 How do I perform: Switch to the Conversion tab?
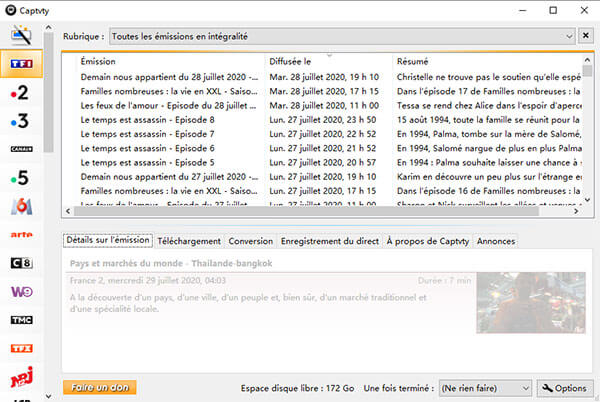point(251,241)
